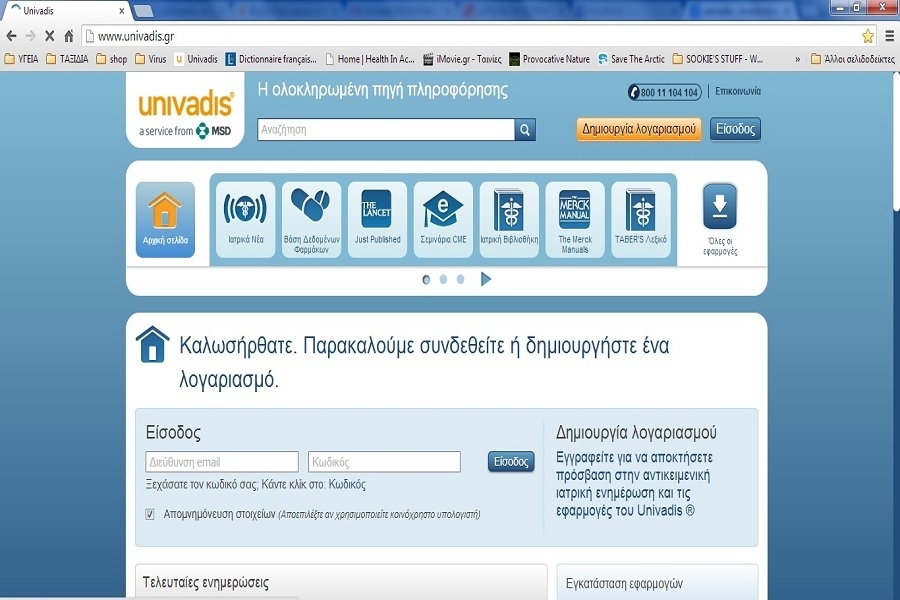This screenshot has width=900, height=600.
Task: Open Βάση Δεδομένων Φαρμάκων app tile
Action: pos(312,219)
